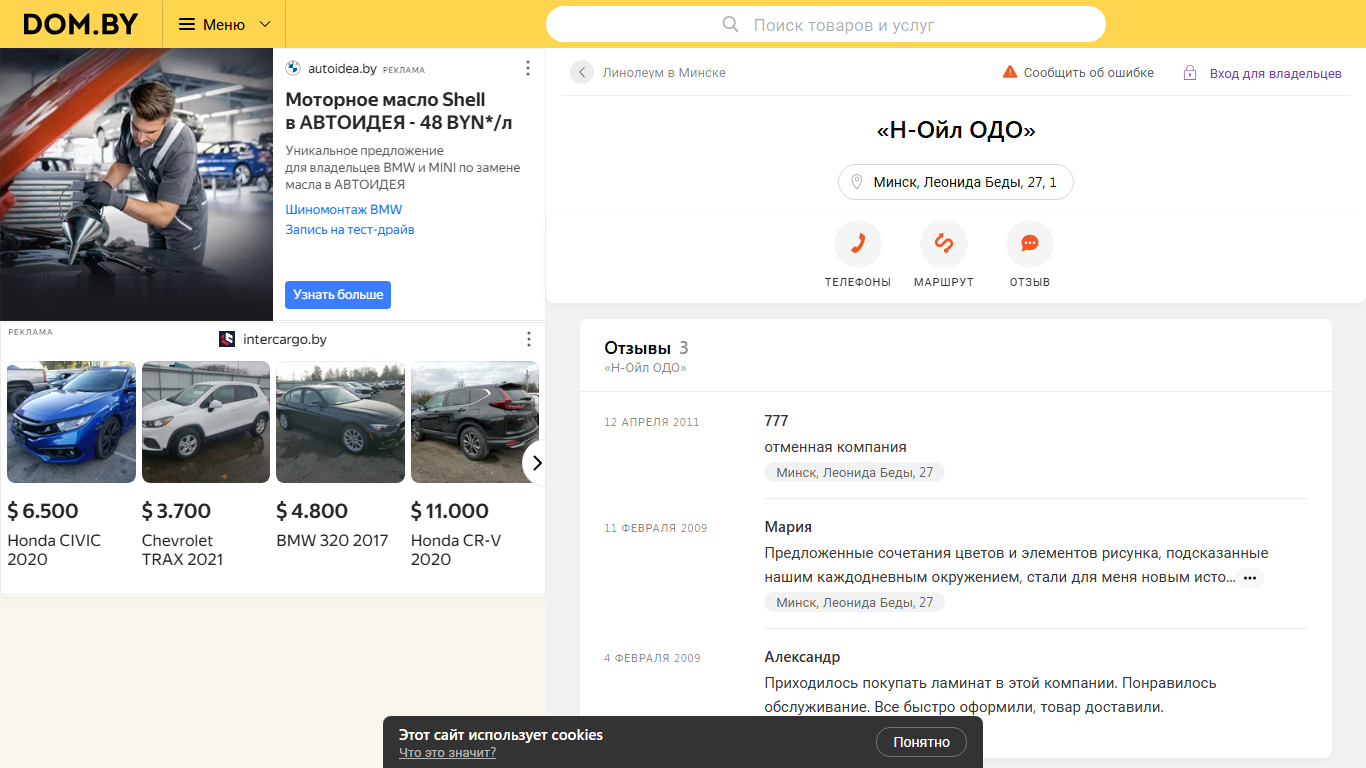Click the lock icon for owner login
Image resolution: width=1366 pixels, height=768 pixels.
click(1190, 73)
